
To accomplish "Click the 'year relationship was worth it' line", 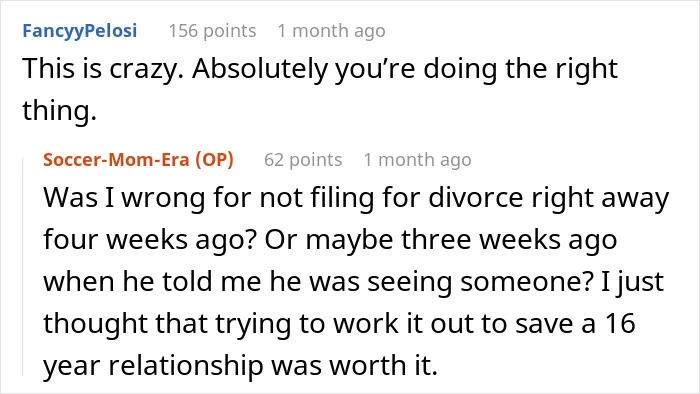I will (241, 365).
